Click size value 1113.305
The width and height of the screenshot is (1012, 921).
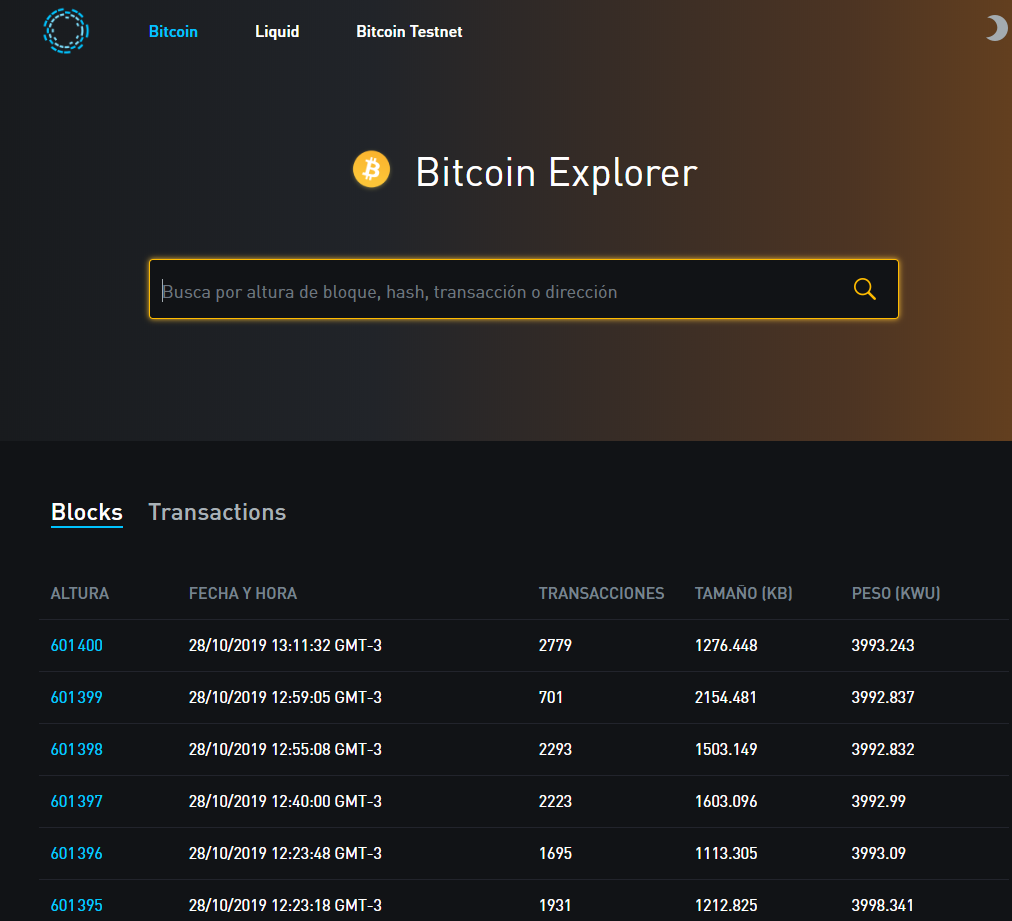(726, 853)
